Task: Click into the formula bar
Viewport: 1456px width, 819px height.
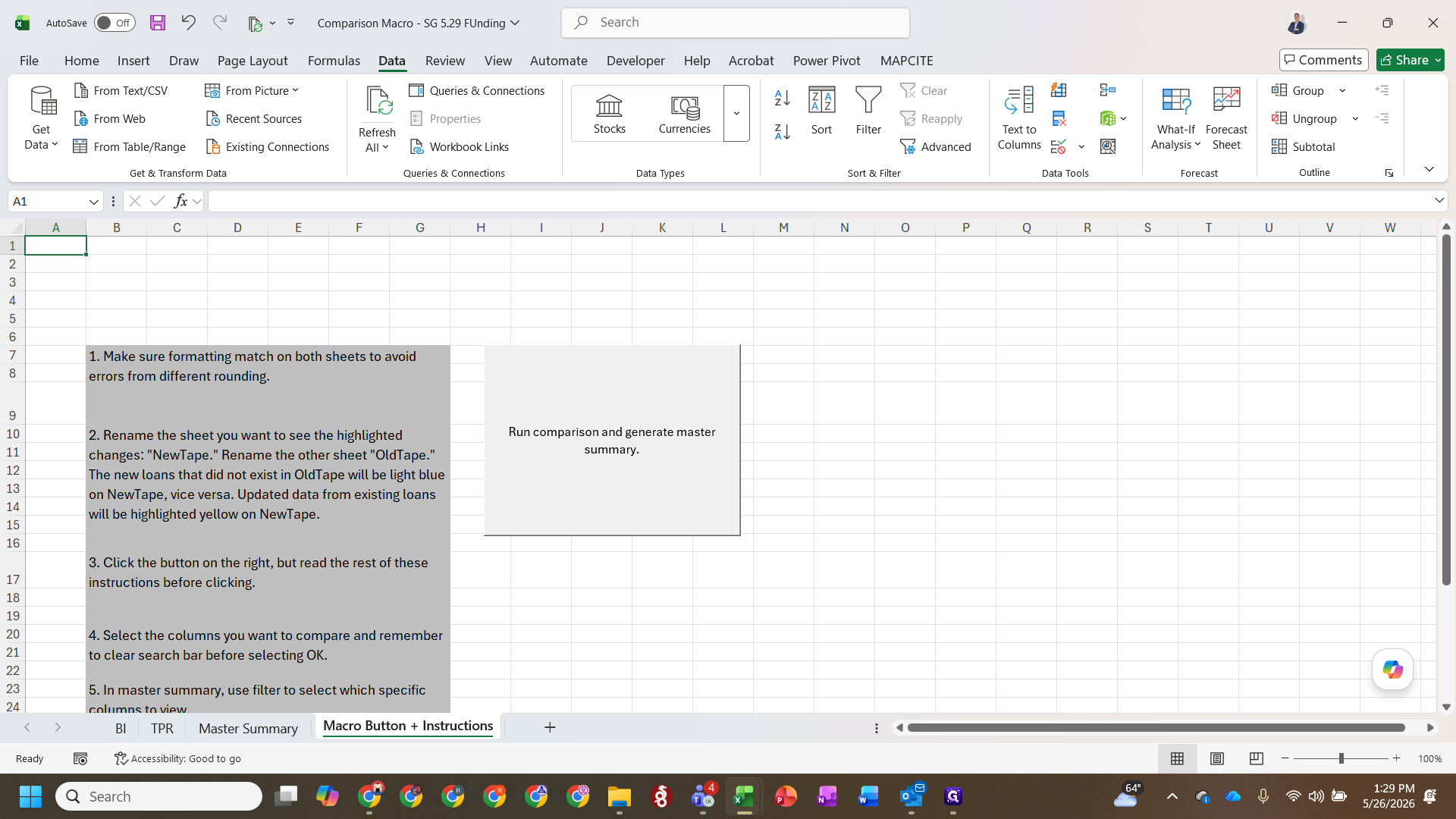Action: [x=819, y=201]
